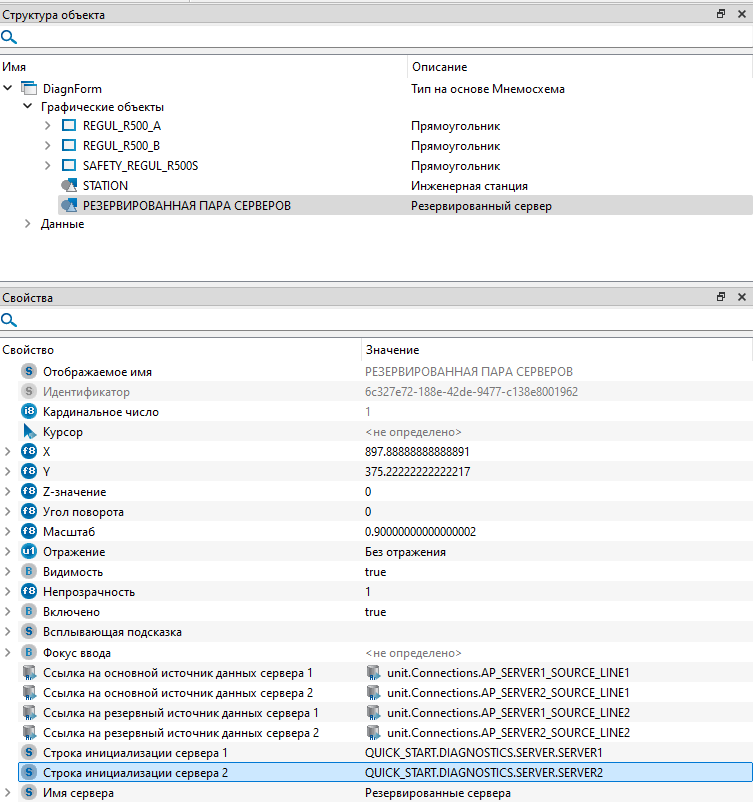The width and height of the screenshot is (753, 802).
Task: Click the f8 type icon next to Масштаб
Action: coord(29,532)
